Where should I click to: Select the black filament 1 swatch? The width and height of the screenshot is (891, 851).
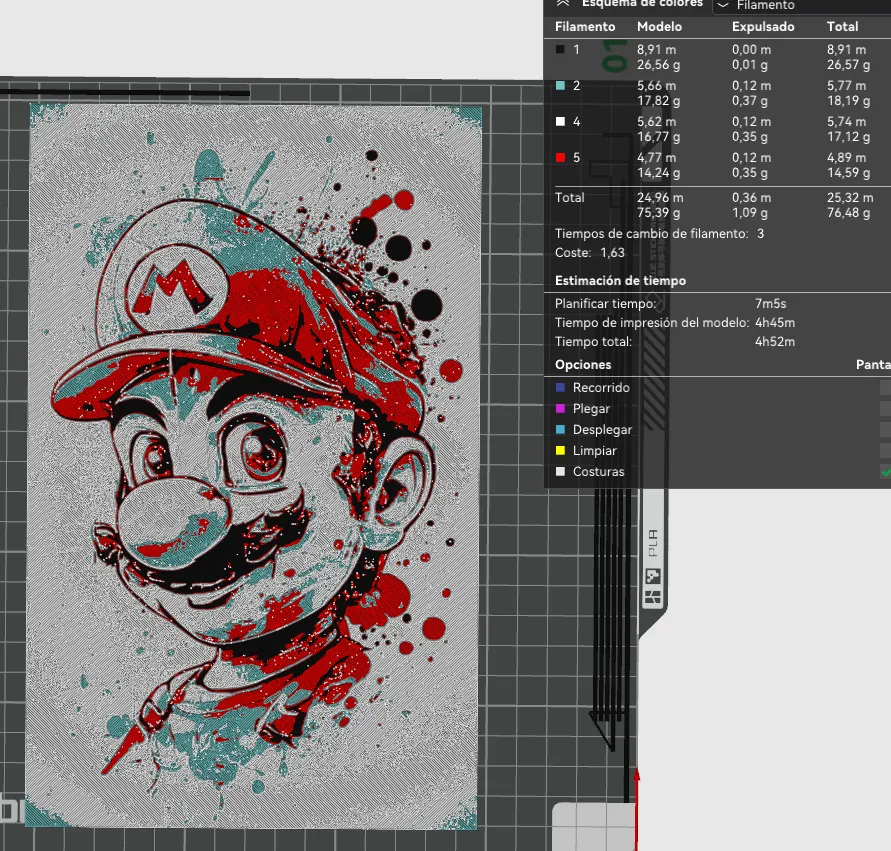pyautogui.click(x=559, y=49)
